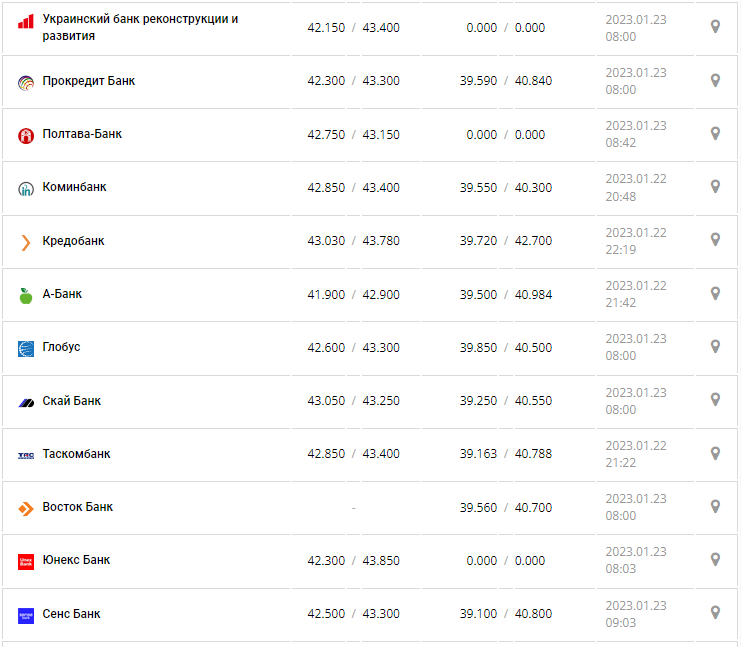The height and width of the screenshot is (647, 741).
Task: Click map pin in Юнекс Банк row
Action: click(715, 560)
